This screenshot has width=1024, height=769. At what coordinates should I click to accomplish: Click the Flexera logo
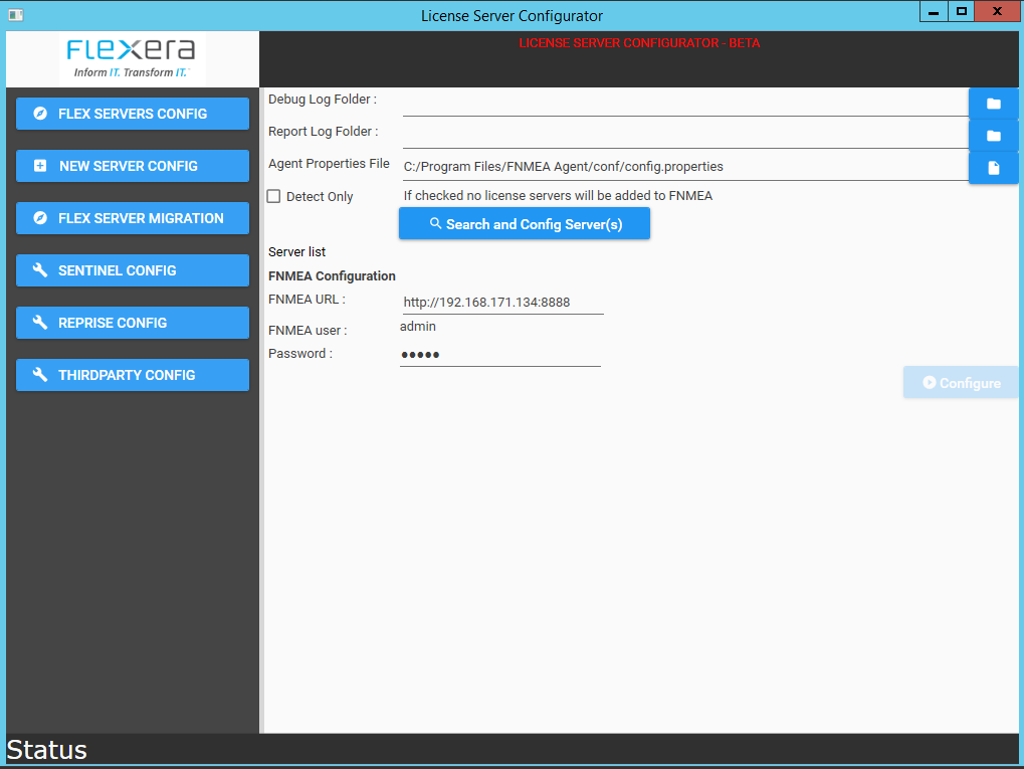coord(132,58)
